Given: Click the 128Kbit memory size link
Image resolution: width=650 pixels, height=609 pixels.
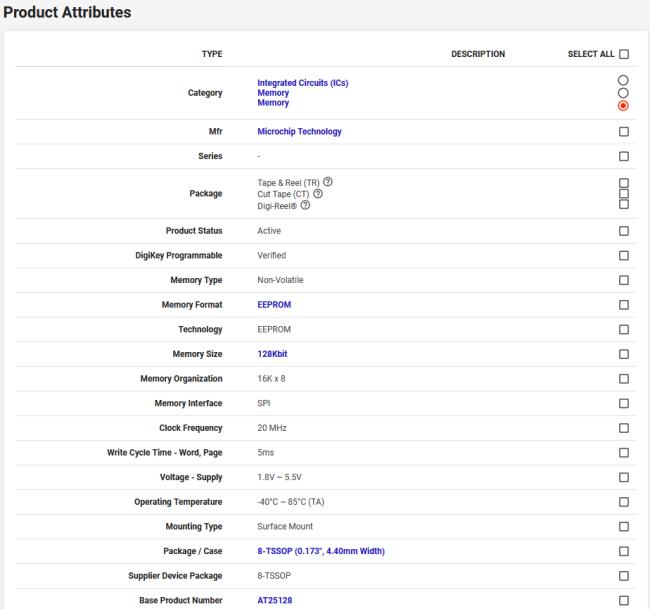Looking at the screenshot, I should coord(273,354).
